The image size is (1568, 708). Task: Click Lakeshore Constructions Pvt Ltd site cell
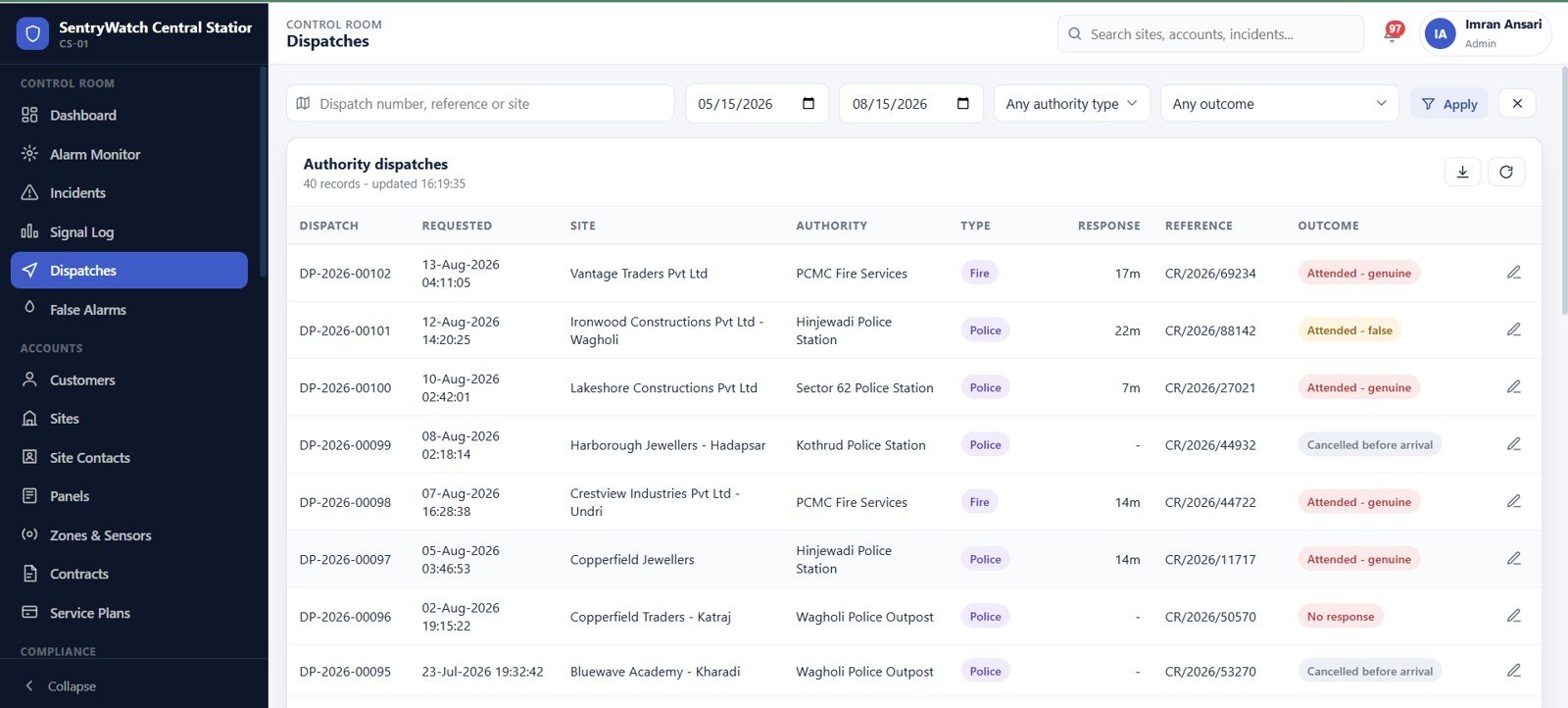[663, 387]
